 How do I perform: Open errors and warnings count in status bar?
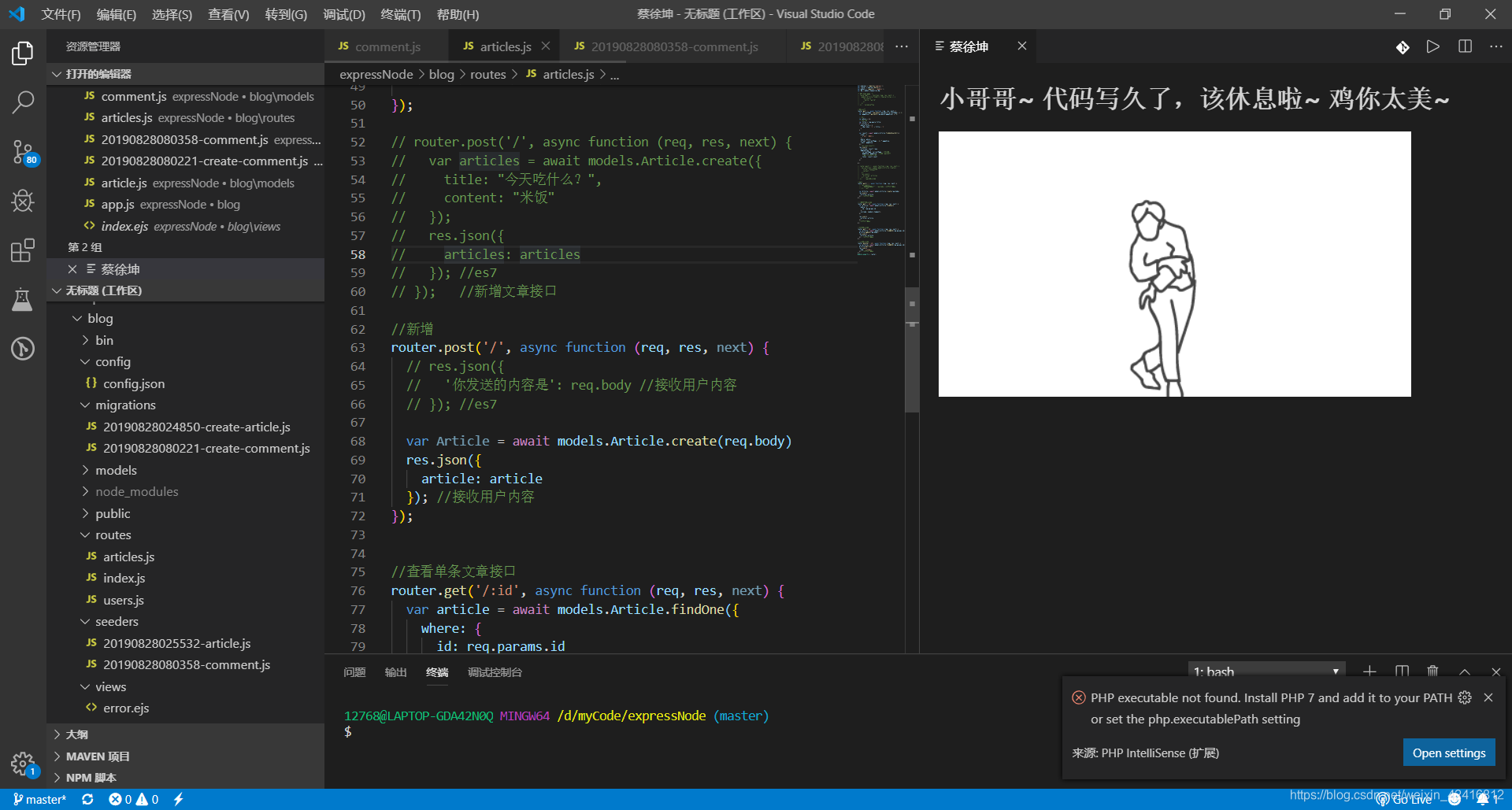[134, 799]
